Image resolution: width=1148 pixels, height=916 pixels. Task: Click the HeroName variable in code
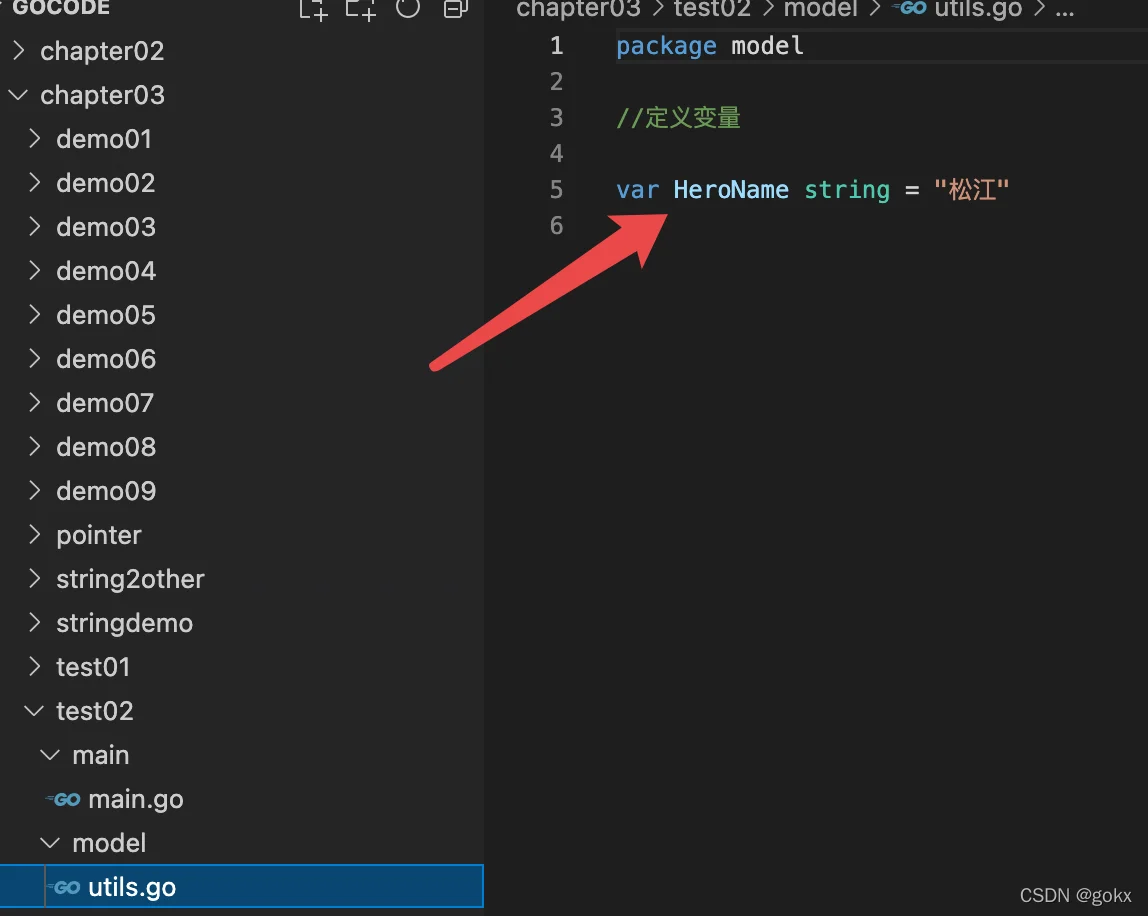coord(730,189)
